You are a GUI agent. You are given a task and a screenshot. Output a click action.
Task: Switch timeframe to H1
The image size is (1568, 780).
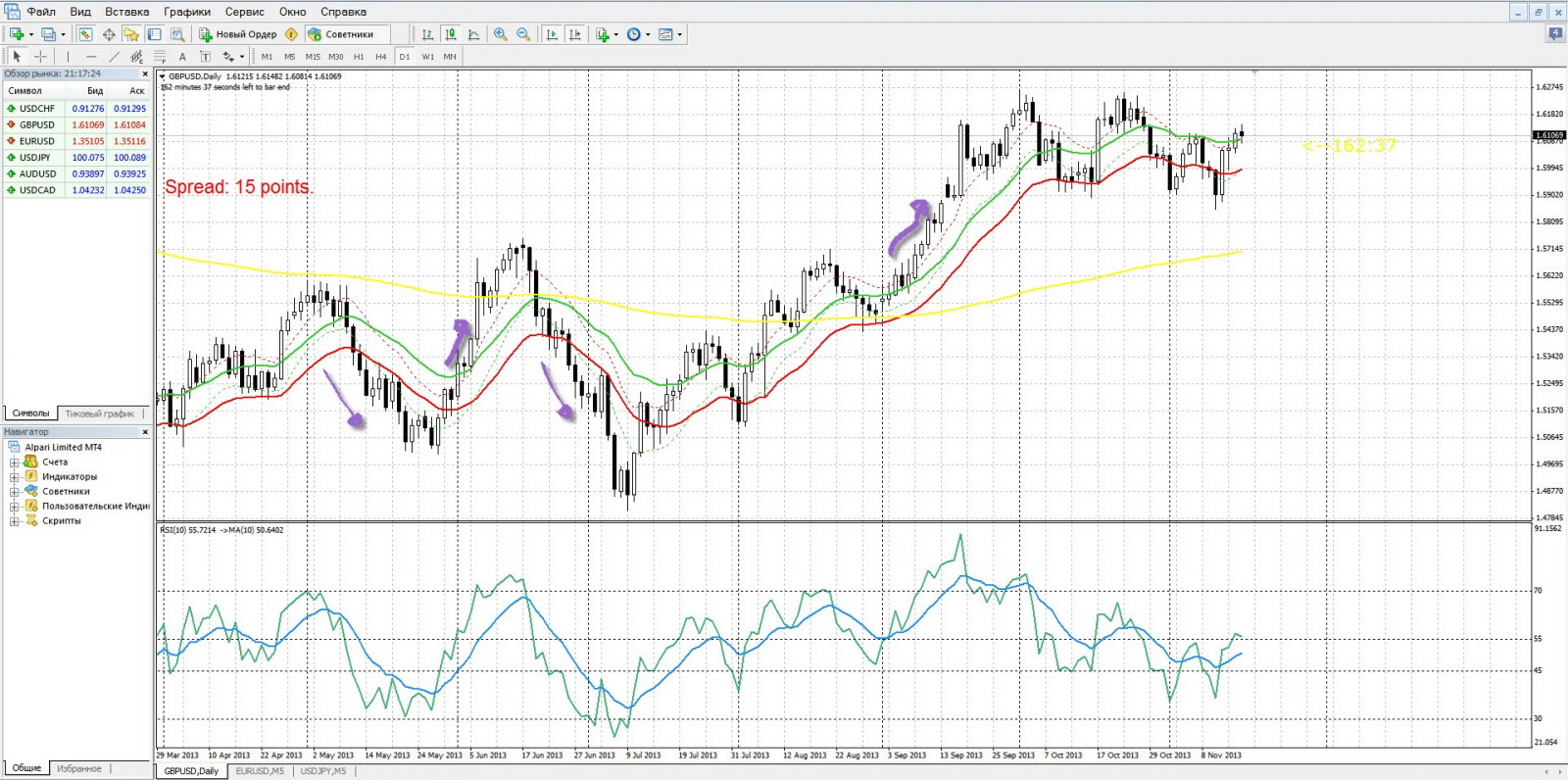coord(359,57)
